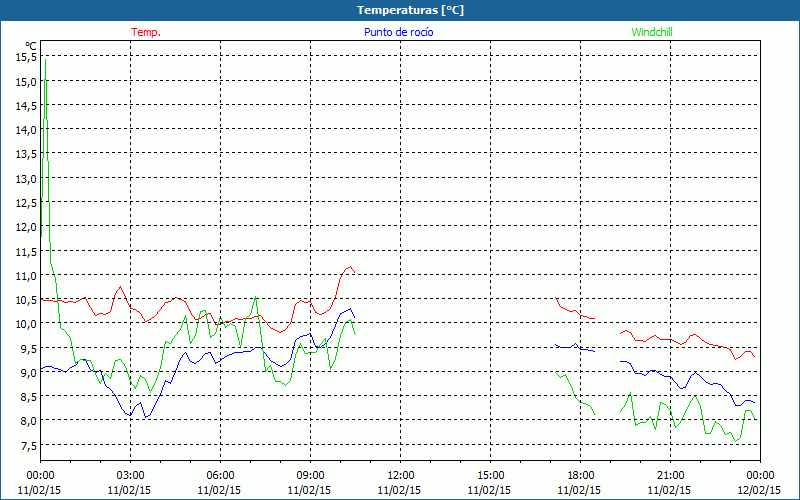Click the 06:00 time axis label
The width and height of the screenshot is (800, 500).
tap(220, 476)
